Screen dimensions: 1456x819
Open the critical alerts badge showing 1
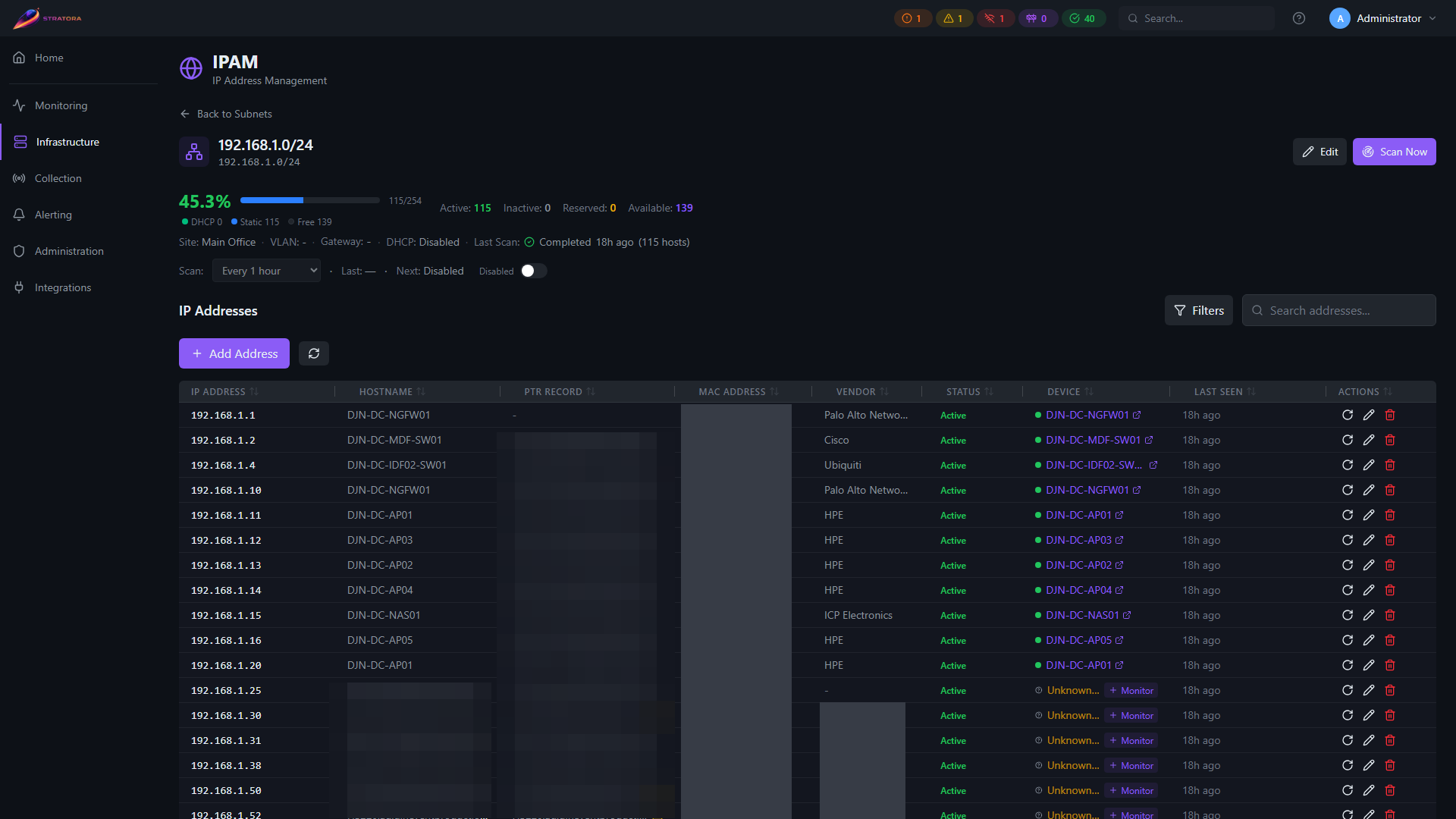tap(912, 18)
